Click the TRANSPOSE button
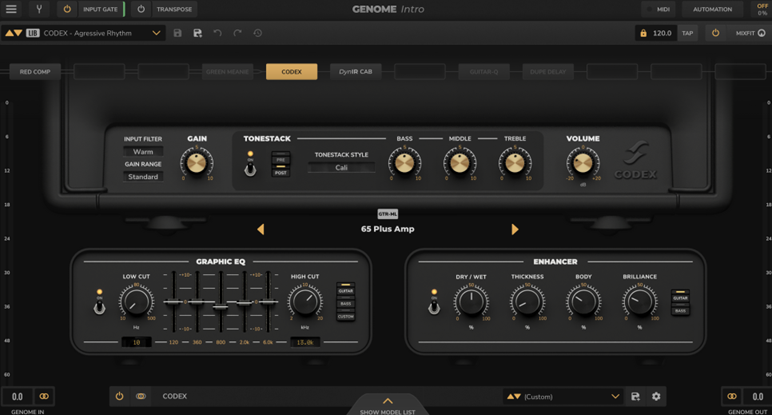The height and width of the screenshot is (415, 772). coord(174,9)
